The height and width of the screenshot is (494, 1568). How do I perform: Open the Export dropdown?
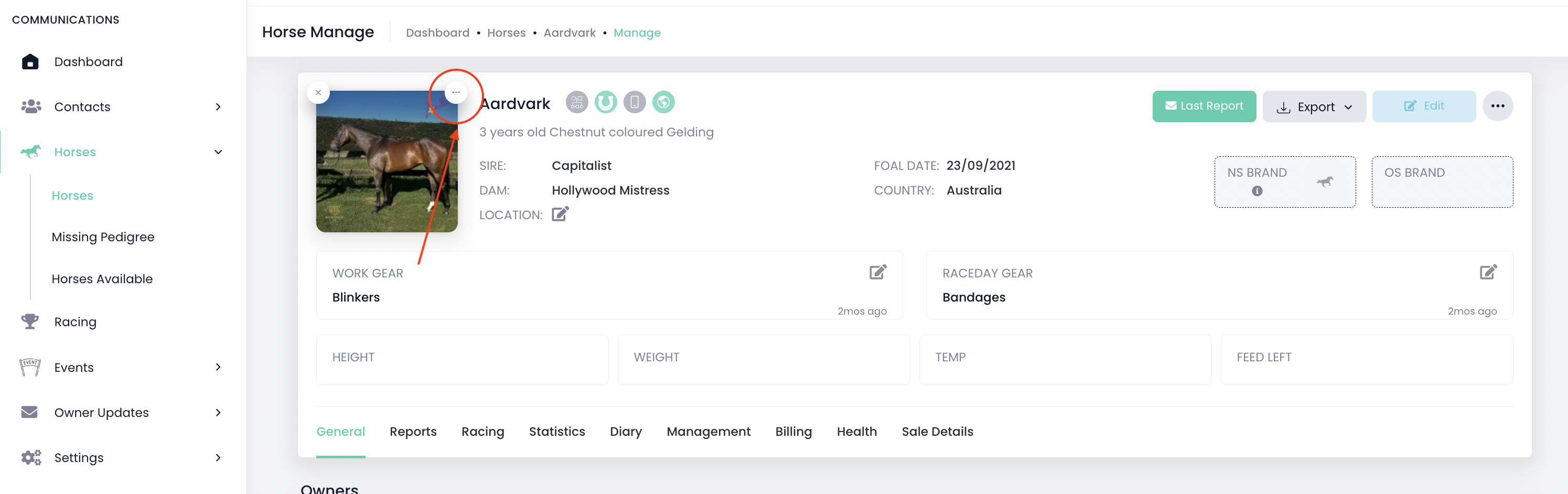click(1314, 107)
